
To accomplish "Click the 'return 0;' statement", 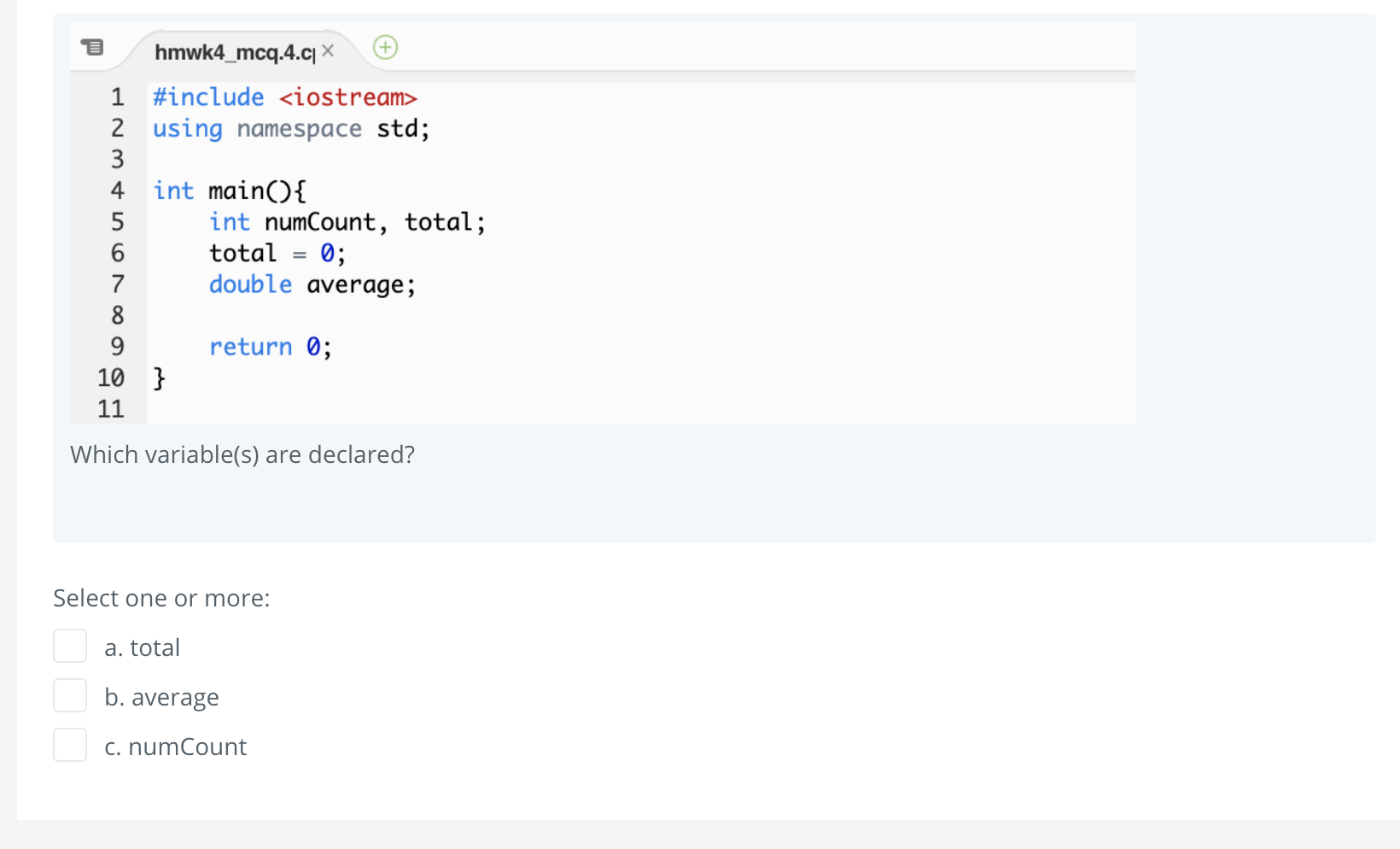I will [270, 346].
